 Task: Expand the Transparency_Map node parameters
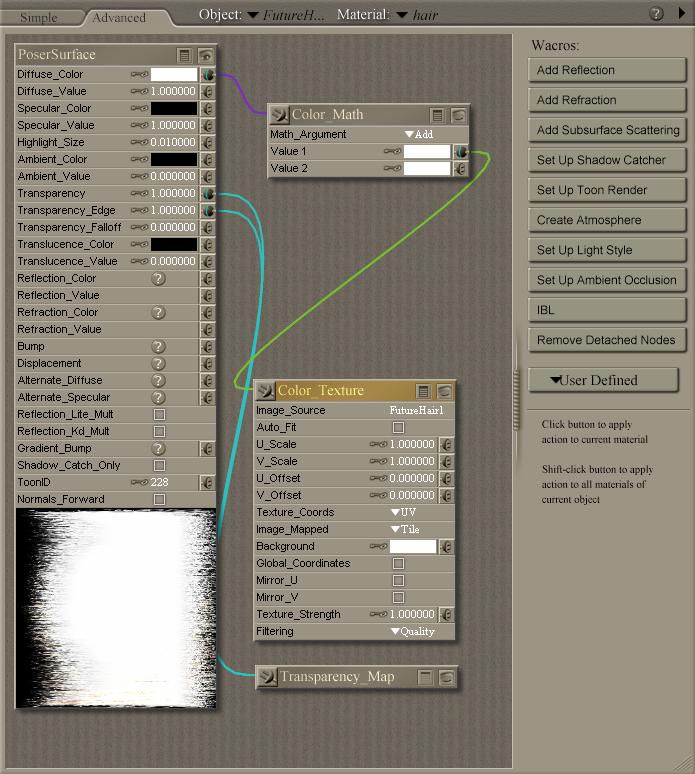click(x=425, y=677)
